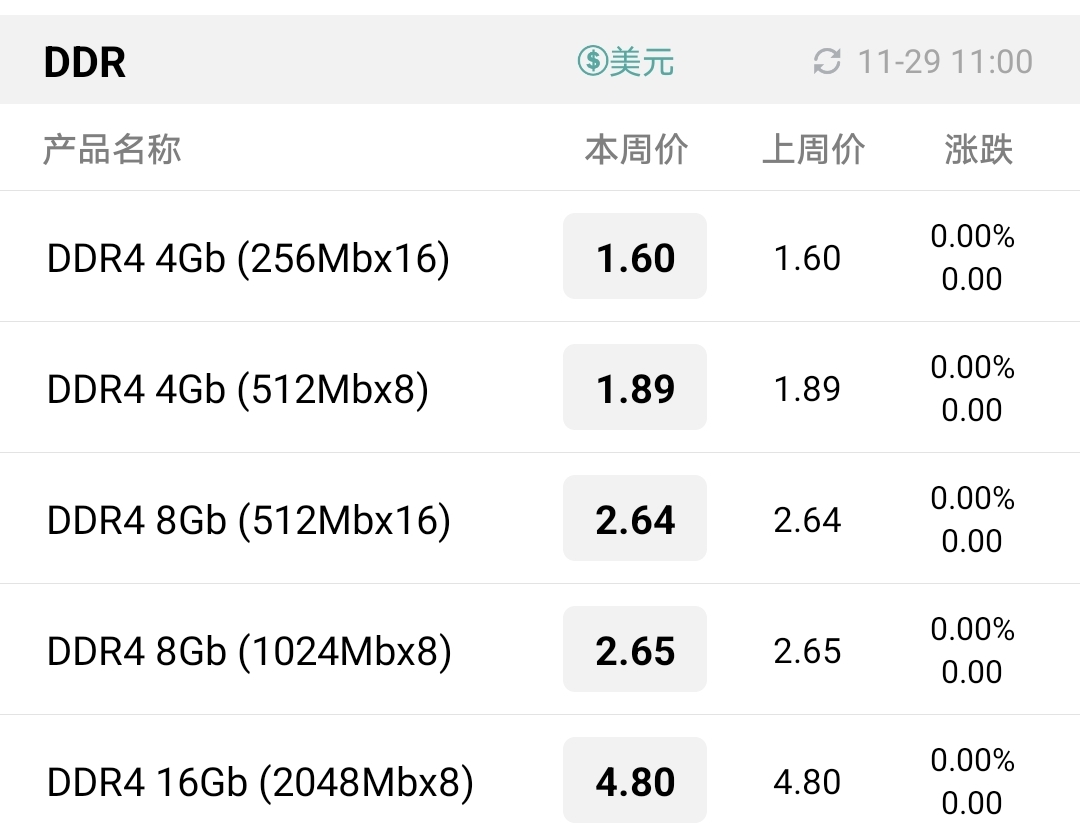Select DDR4 8Gb (512Mbx16) product name
1080x835 pixels.
point(248,520)
